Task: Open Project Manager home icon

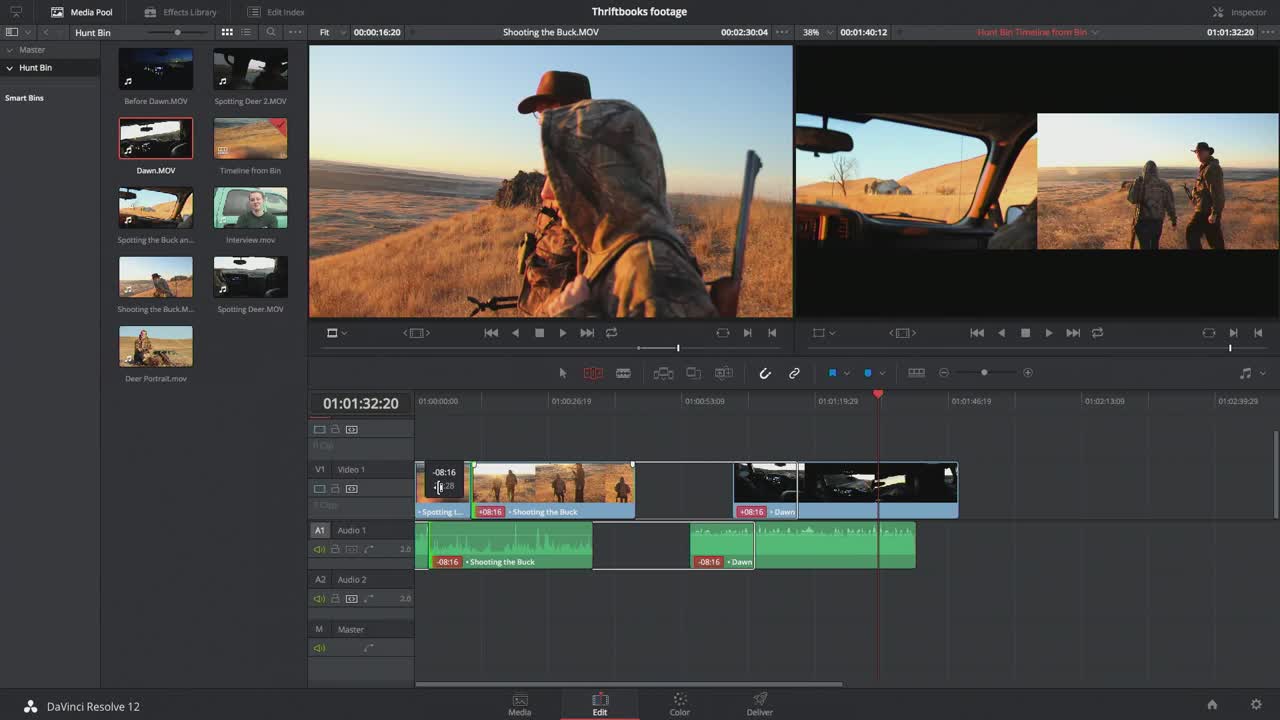Action: (1212, 704)
